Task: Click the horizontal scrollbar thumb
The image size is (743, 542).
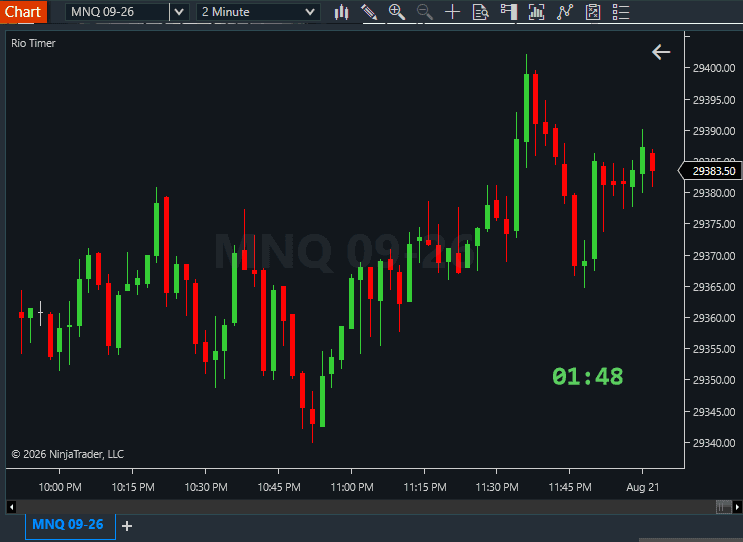Action: tap(724, 507)
